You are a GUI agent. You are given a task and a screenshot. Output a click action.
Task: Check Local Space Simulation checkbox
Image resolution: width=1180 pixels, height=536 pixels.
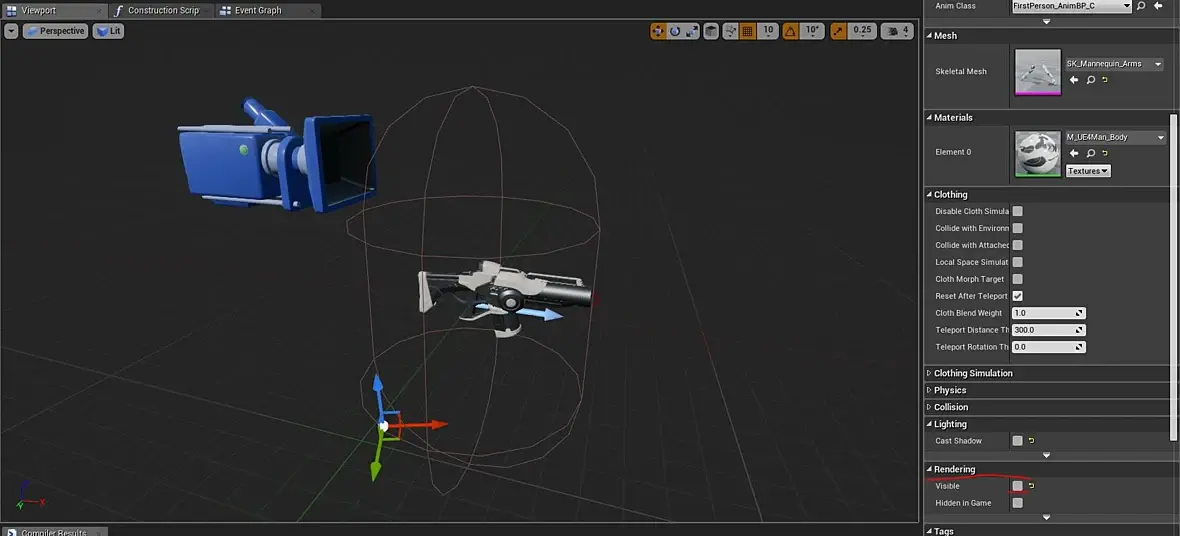1017,262
